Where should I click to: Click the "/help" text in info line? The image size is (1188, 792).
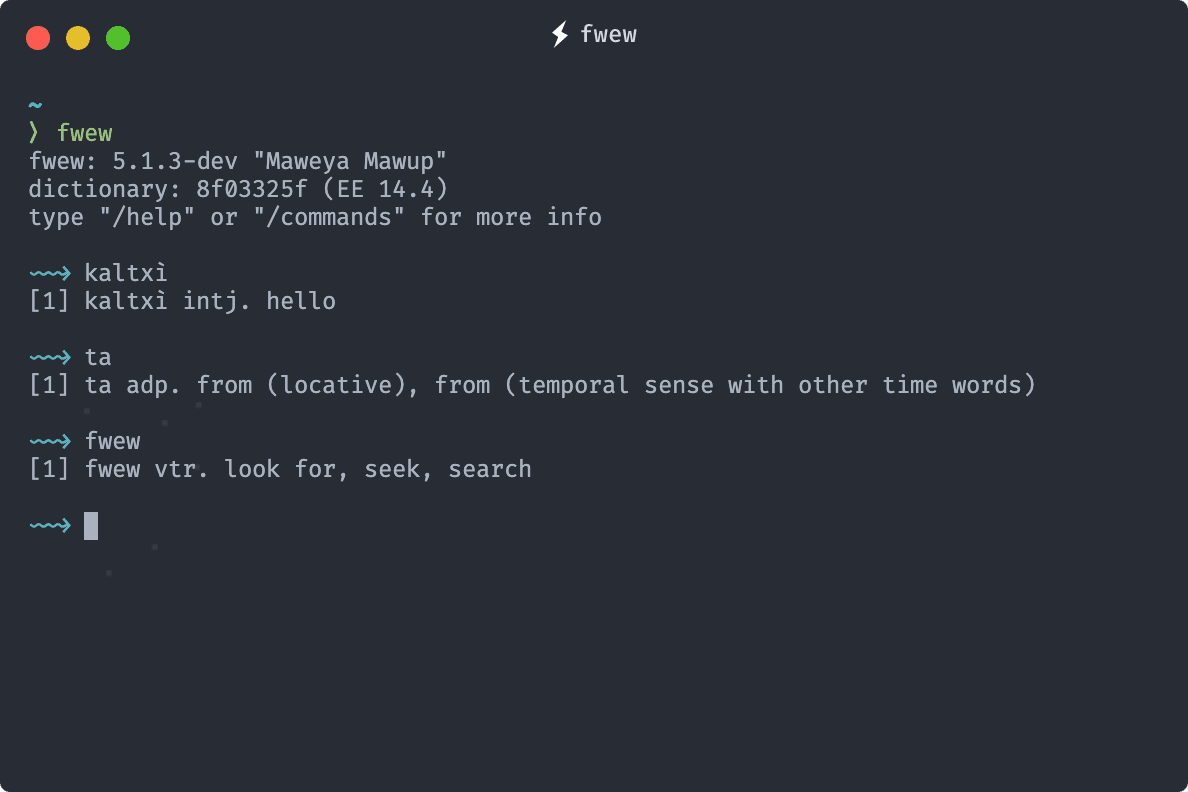tap(147, 217)
